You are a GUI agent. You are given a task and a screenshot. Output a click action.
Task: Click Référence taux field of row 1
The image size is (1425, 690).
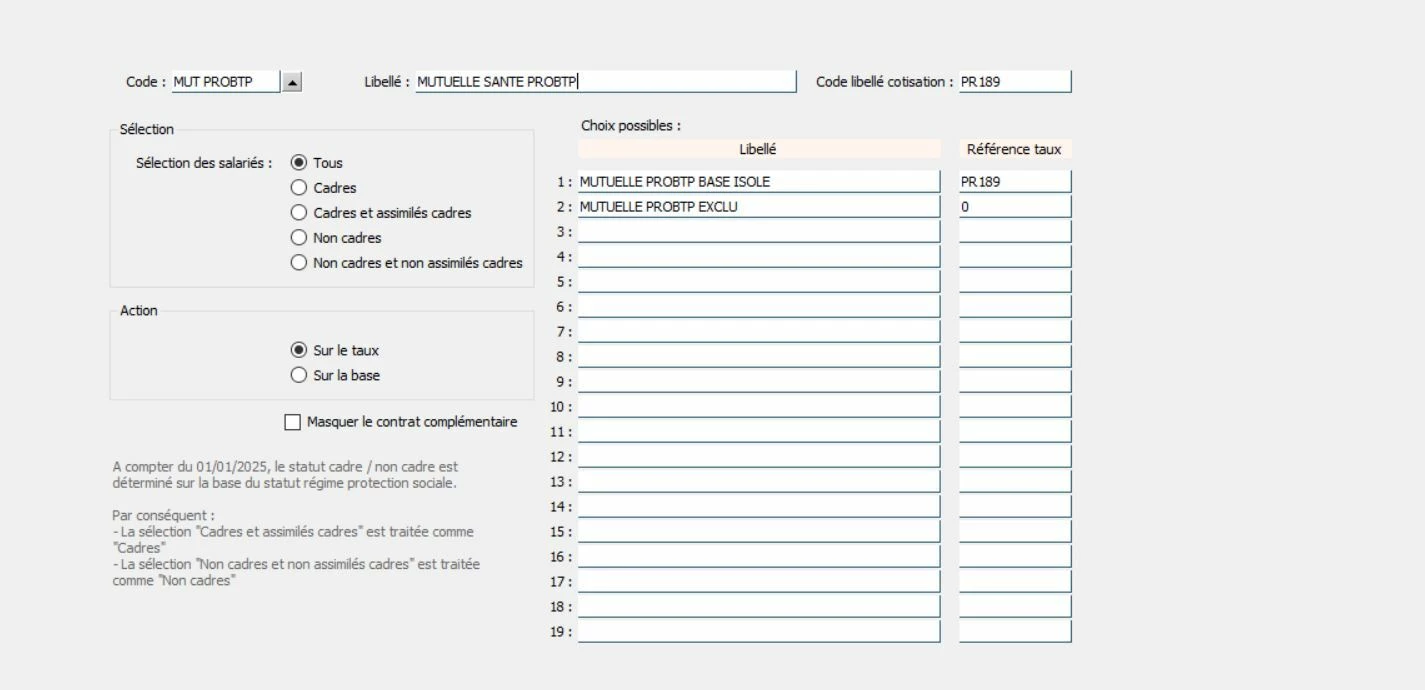[x=1014, y=182]
